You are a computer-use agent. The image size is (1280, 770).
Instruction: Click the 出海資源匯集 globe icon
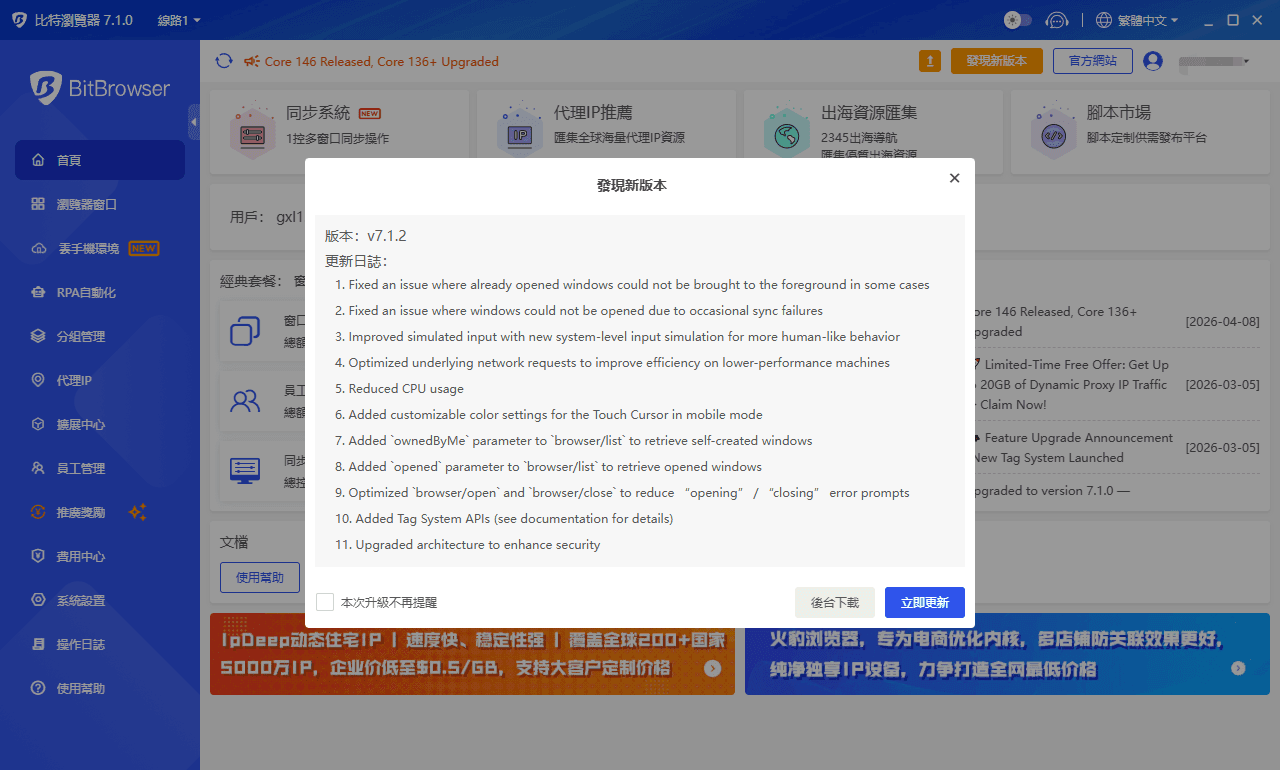[x=786, y=133]
